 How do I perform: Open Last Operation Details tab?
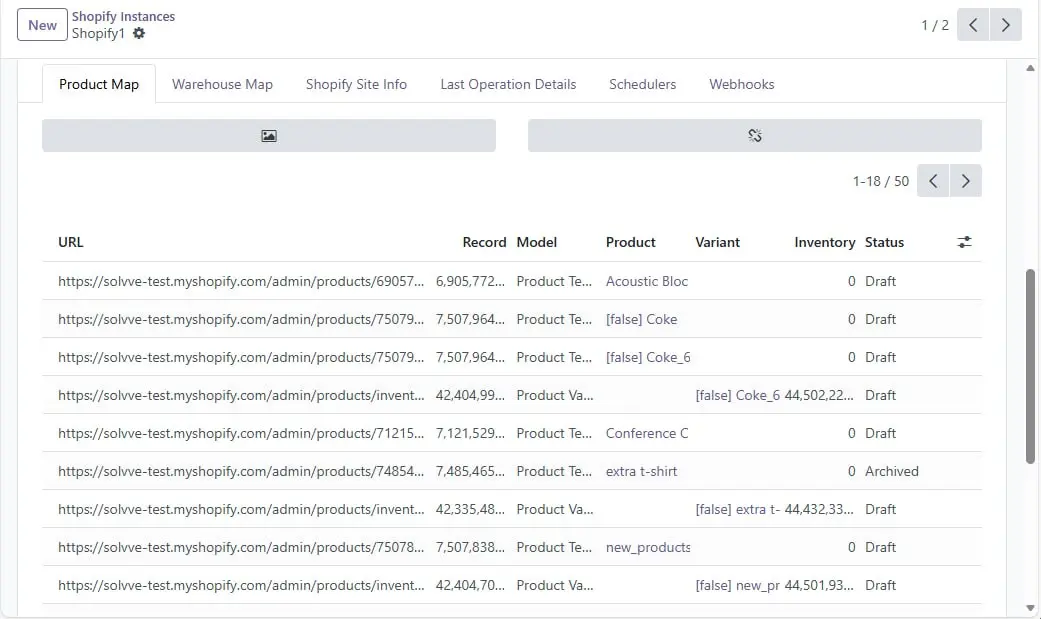(x=508, y=84)
